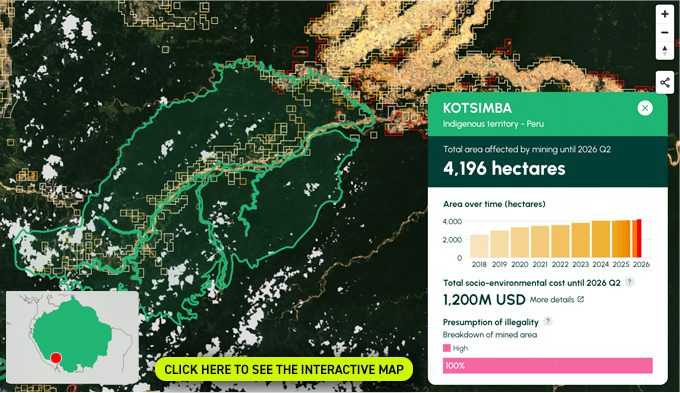680x393 pixels.
Task: Click the KOTSIMBA panel title
Action: (x=477, y=108)
